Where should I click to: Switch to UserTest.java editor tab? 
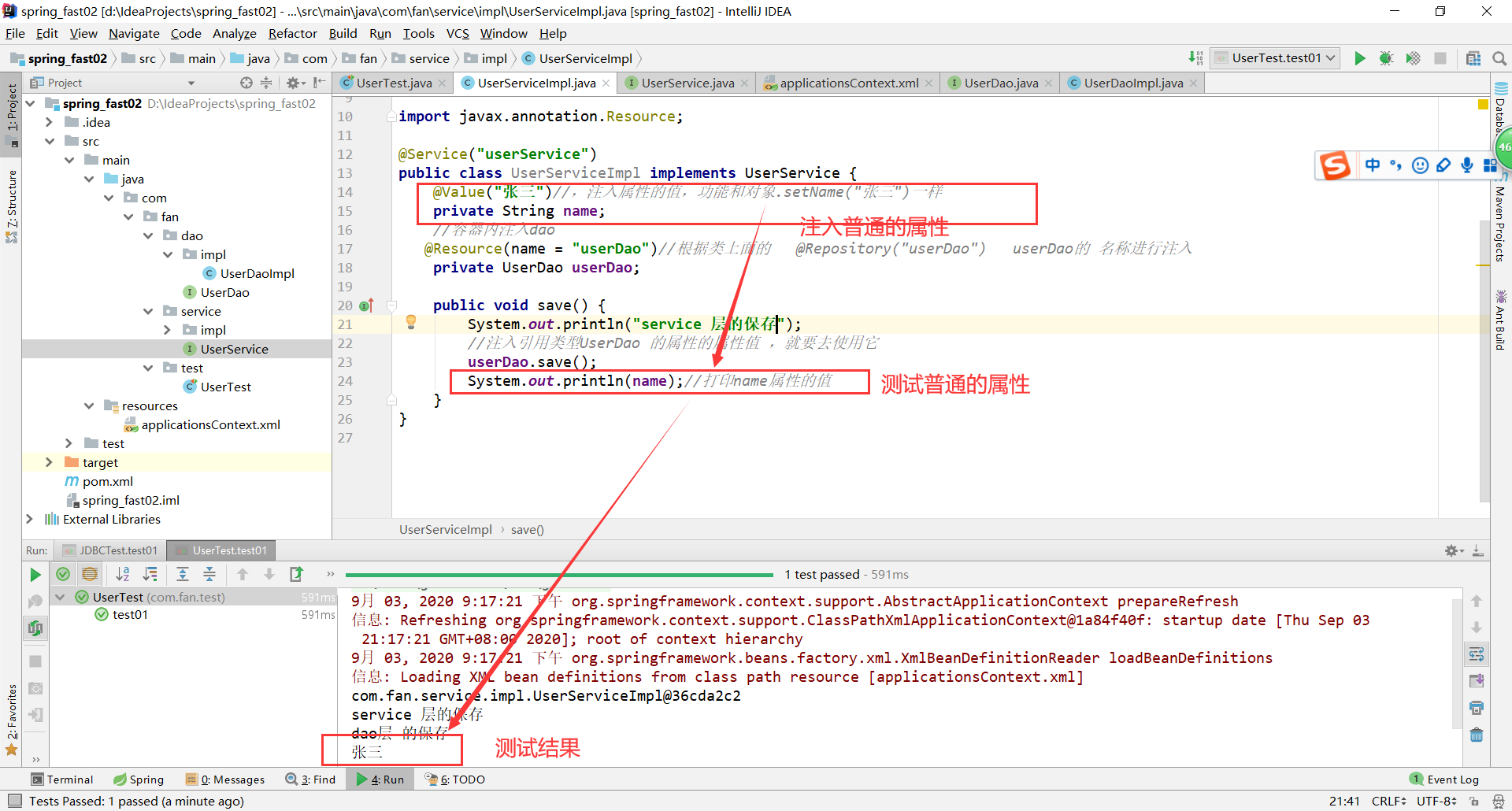pos(393,83)
